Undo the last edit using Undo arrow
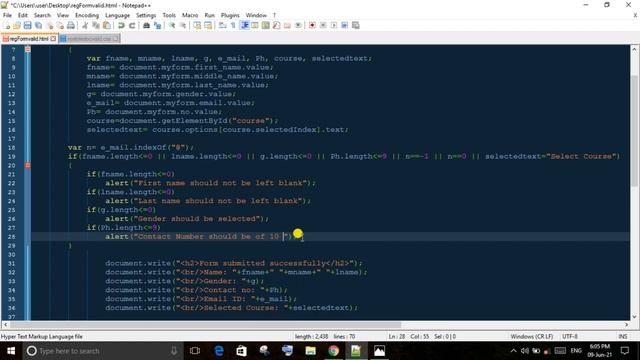 [x=121, y=26]
